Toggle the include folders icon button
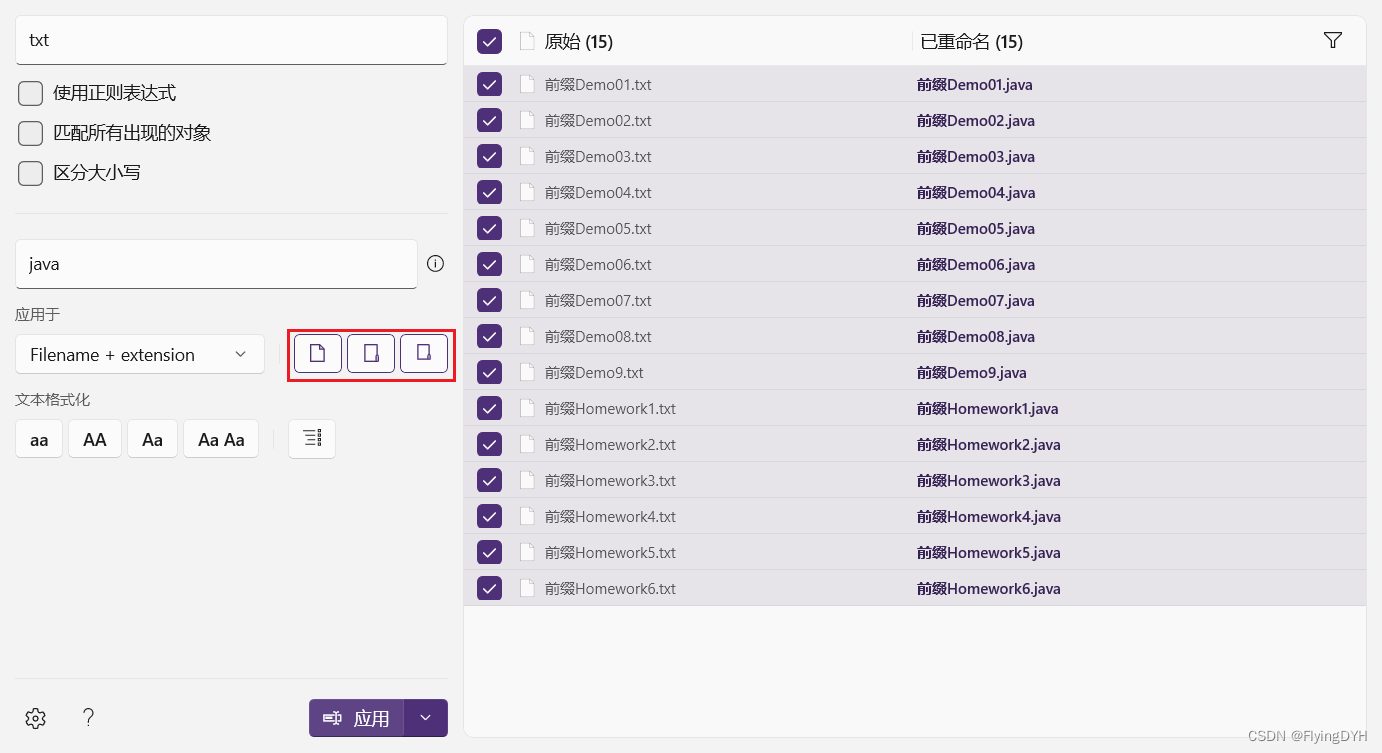1382x753 pixels. [371, 354]
